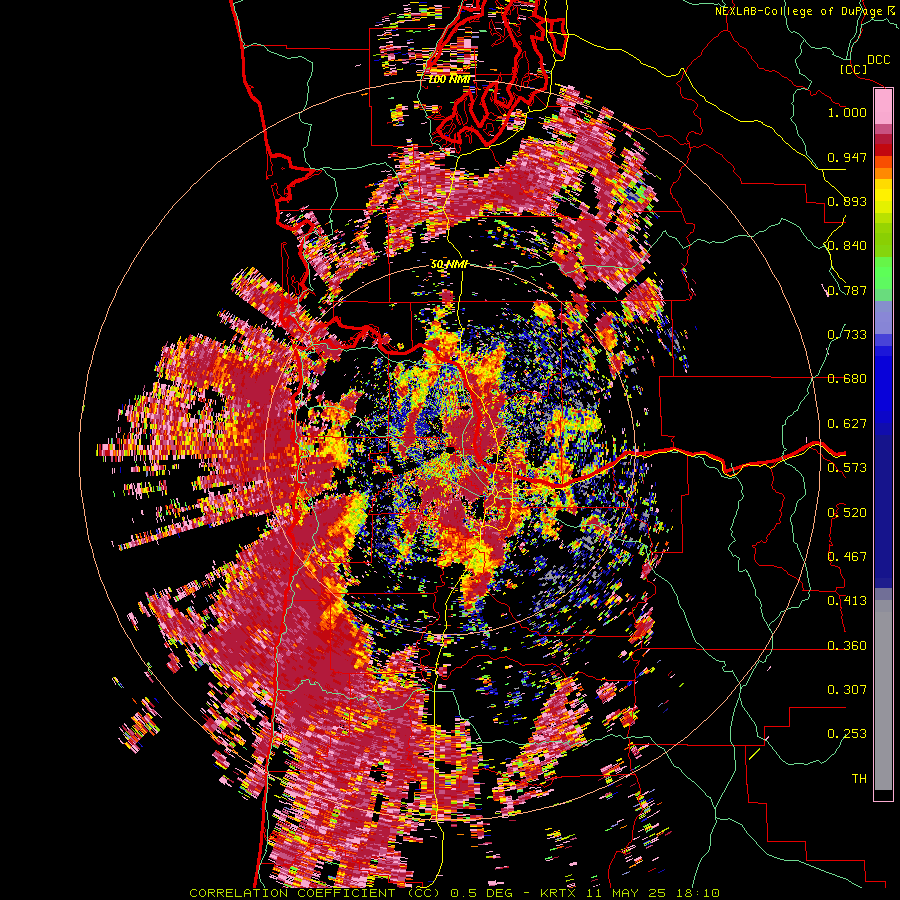Click the KRTX radar site identifier

[x=557, y=893]
